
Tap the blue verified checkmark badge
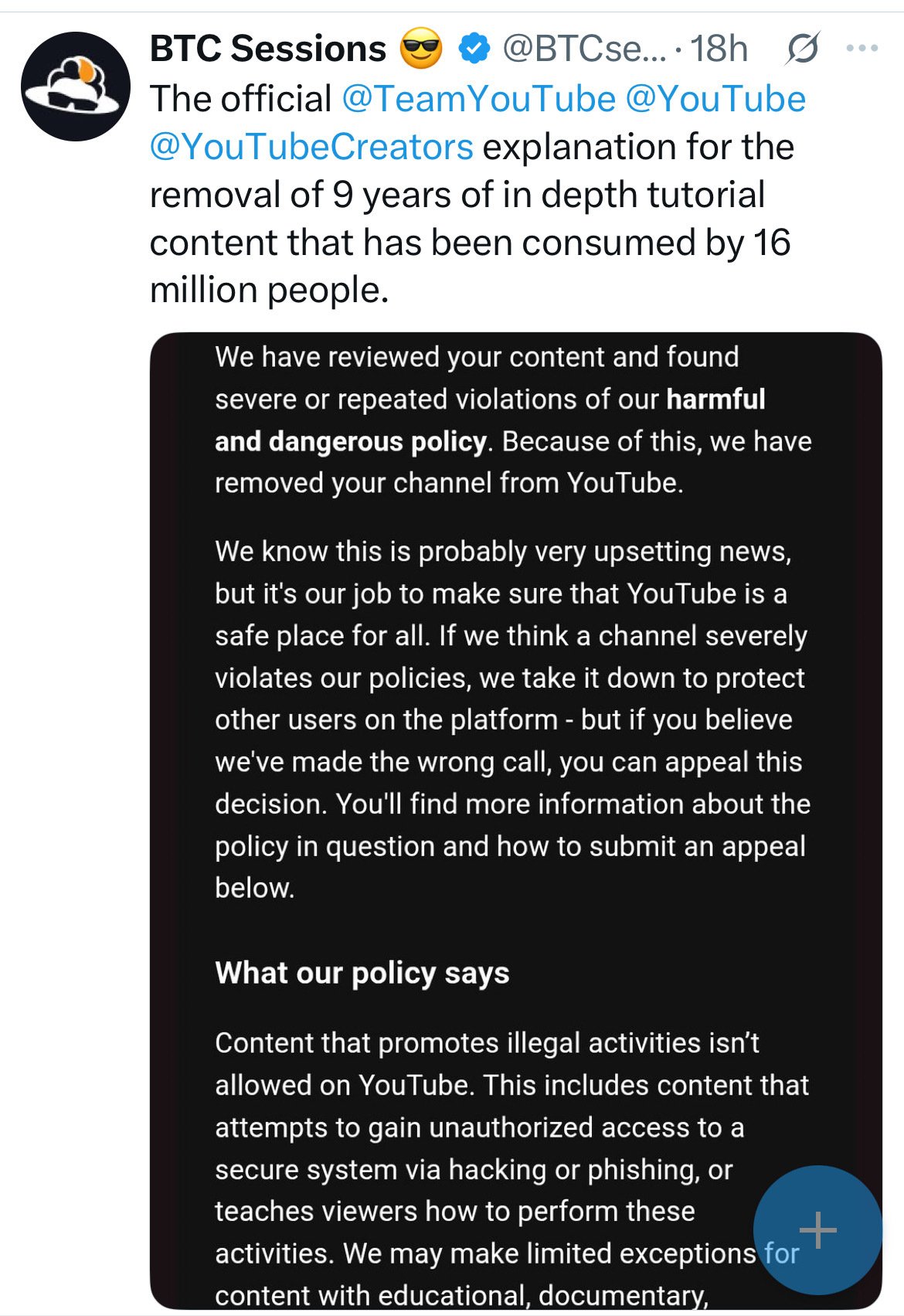474,49
